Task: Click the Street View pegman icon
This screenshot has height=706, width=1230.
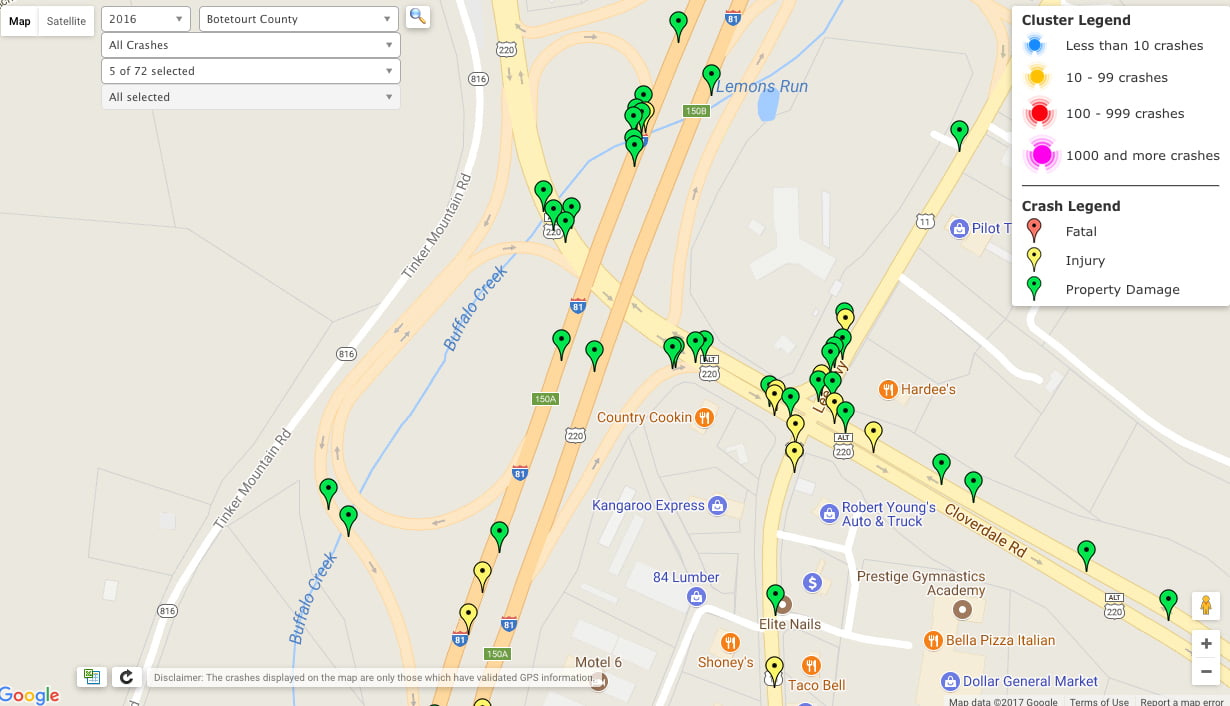Action: pos(1205,605)
